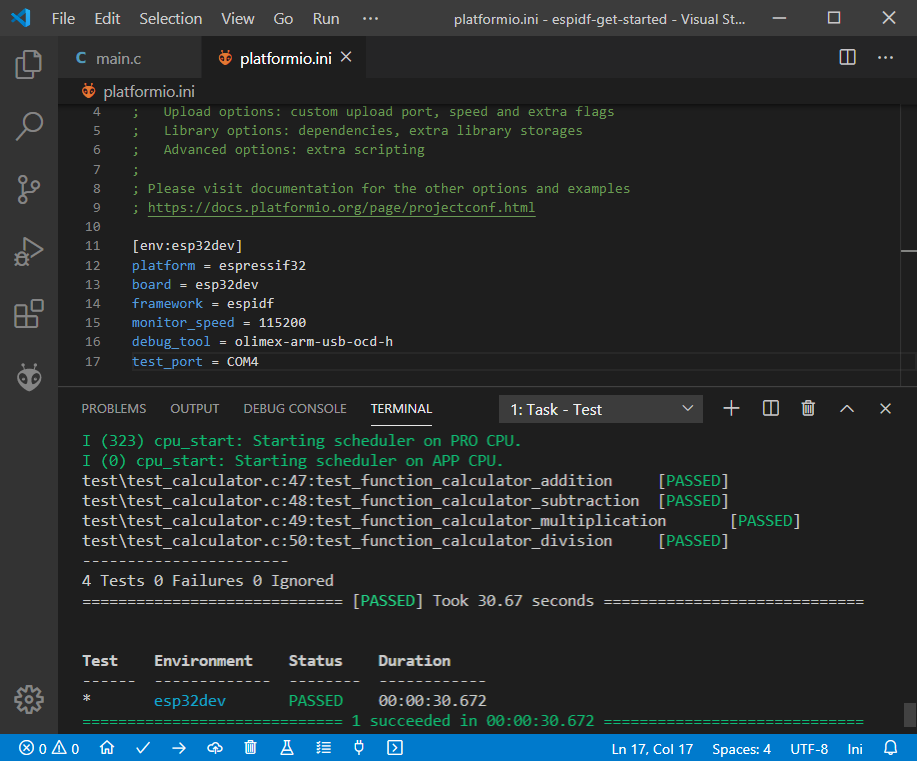Switch to the OUTPUT panel tab

click(x=194, y=409)
